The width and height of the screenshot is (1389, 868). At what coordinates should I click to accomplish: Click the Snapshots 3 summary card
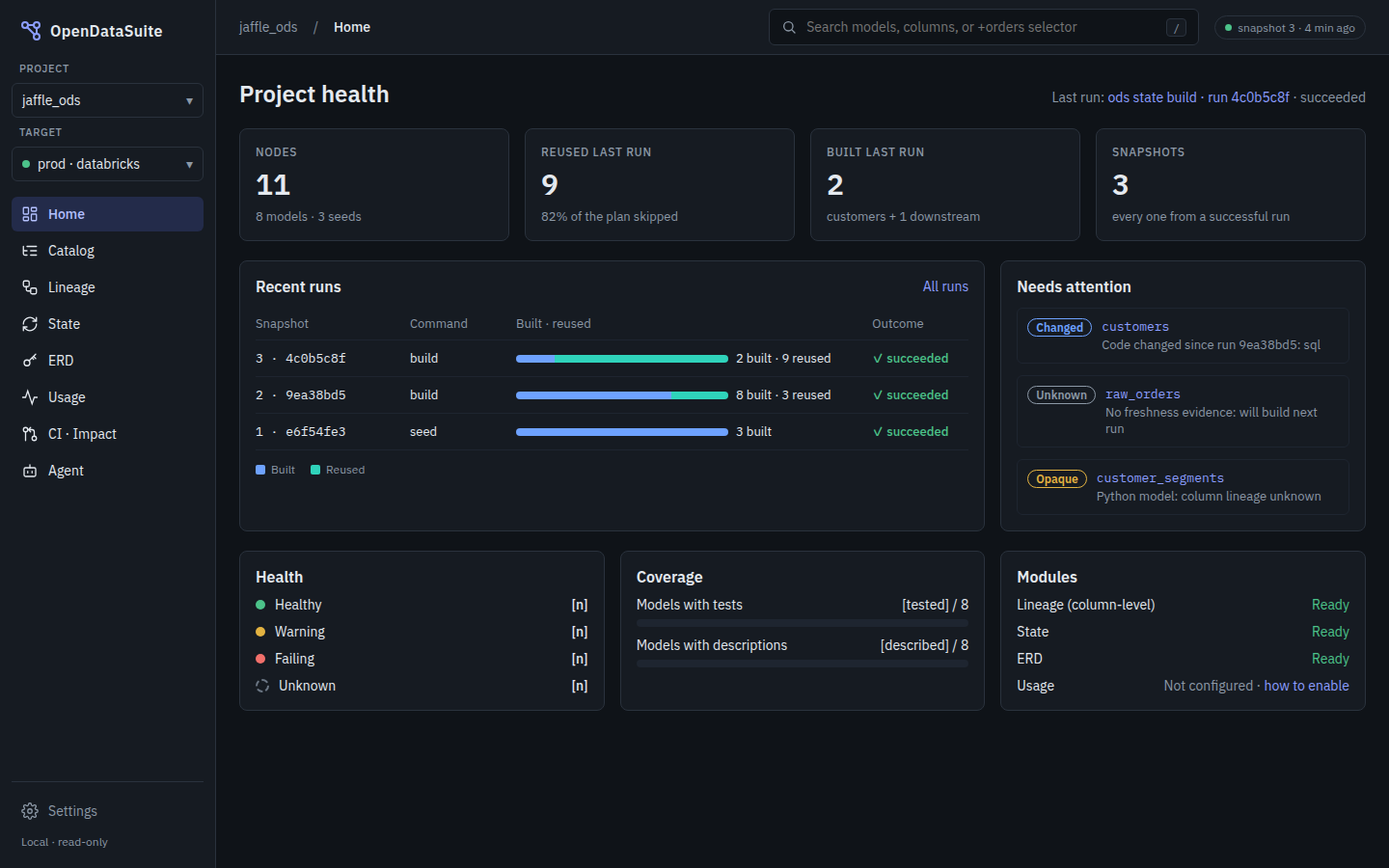pos(1231,185)
